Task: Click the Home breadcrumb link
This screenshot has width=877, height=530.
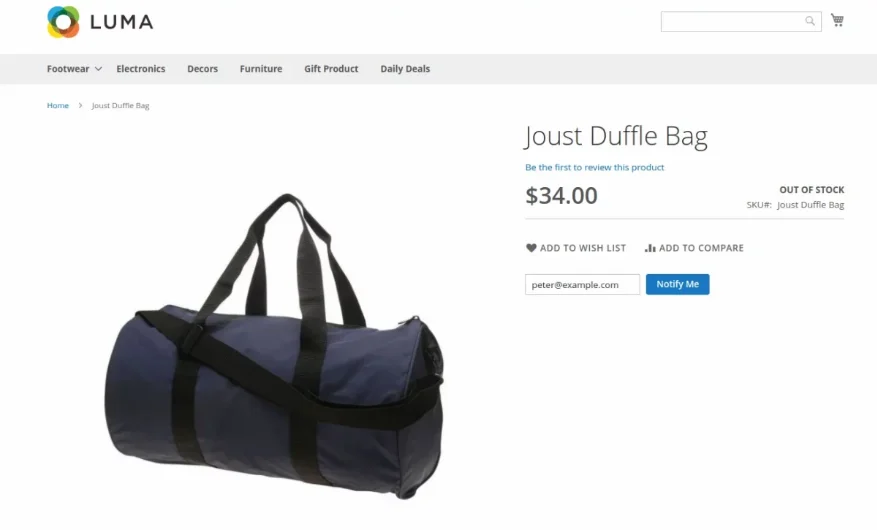Action: click(58, 105)
